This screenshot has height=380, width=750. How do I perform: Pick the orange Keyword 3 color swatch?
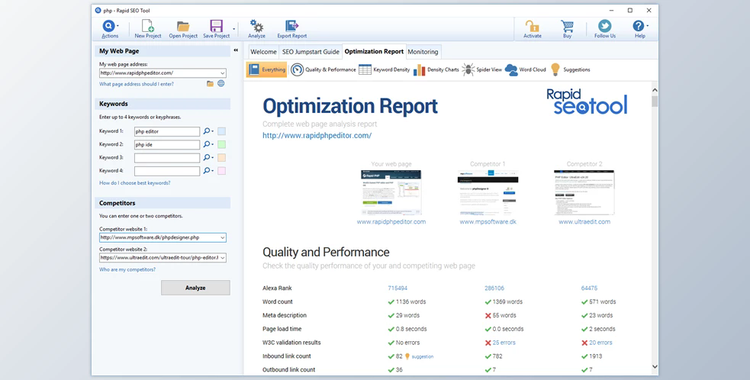[221, 157]
